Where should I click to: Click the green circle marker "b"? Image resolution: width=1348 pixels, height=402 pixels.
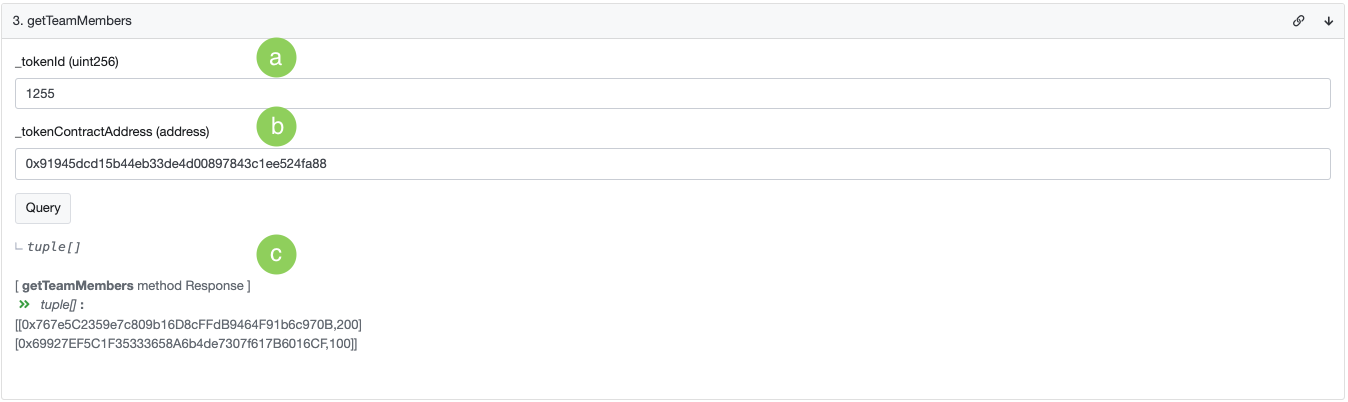(277, 127)
